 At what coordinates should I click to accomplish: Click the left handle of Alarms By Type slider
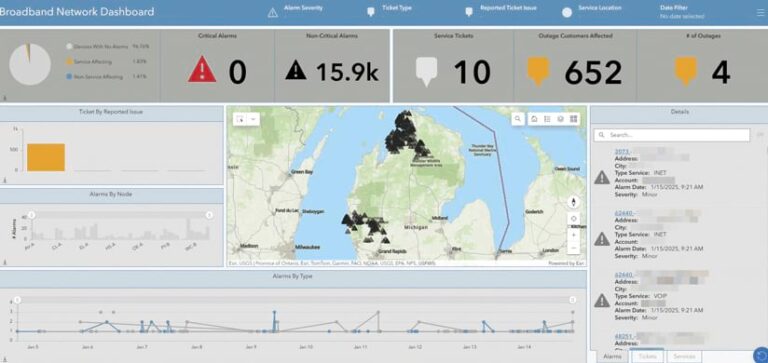coord(18,299)
